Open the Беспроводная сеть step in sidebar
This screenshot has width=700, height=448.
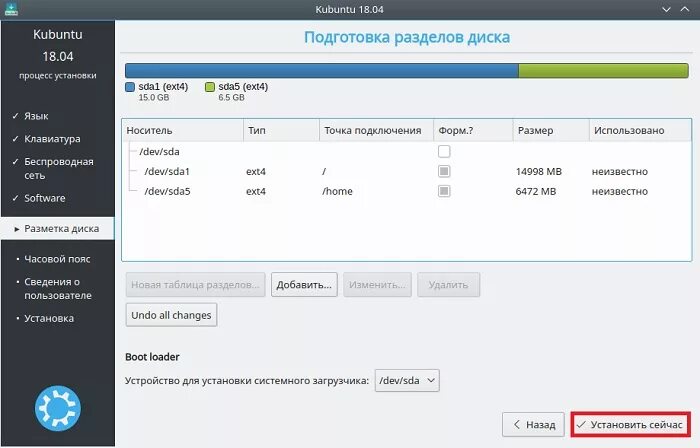pos(58,168)
